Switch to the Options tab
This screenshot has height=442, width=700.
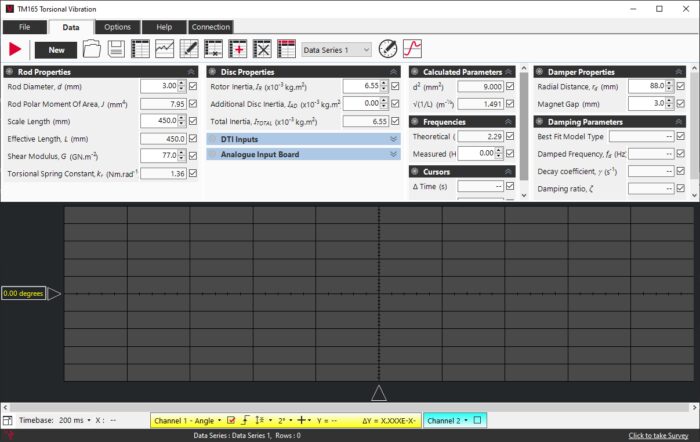[x=117, y=27]
